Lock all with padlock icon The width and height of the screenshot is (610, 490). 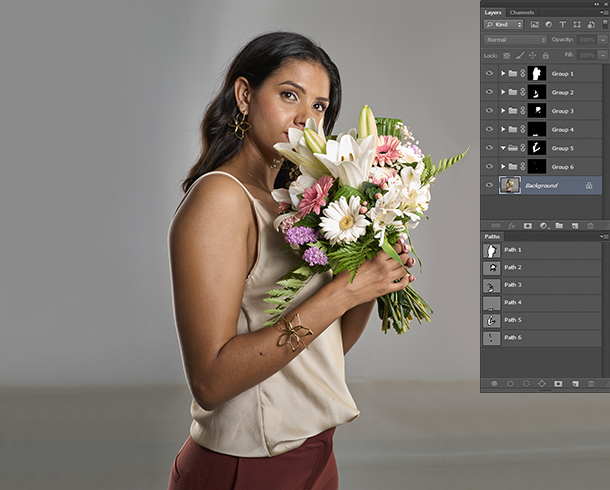coord(545,56)
